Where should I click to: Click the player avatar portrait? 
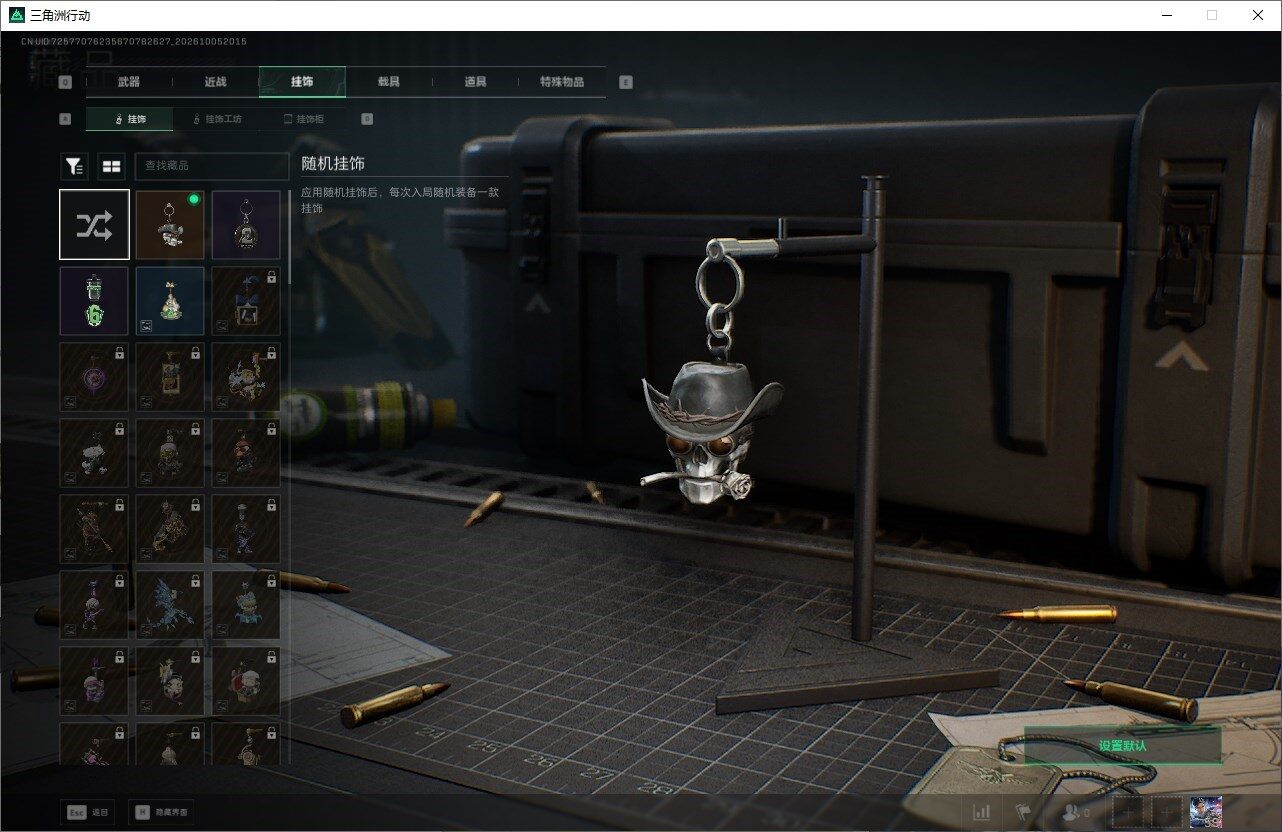point(1206,812)
